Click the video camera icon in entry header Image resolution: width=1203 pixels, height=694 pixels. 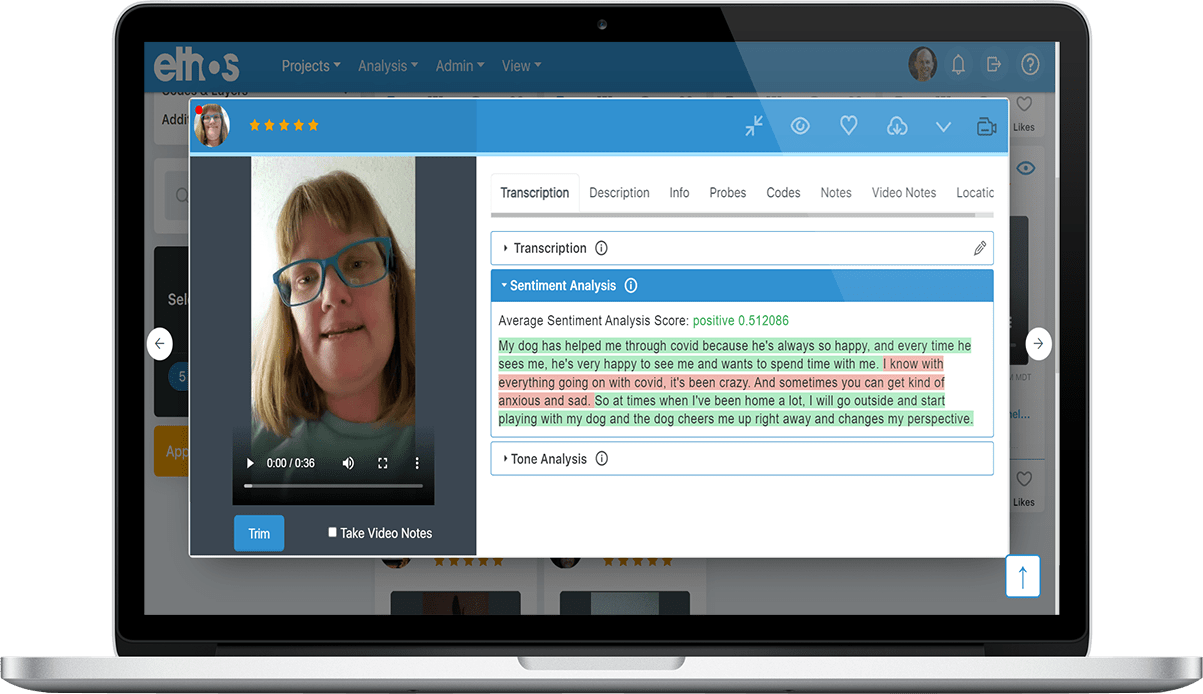pos(987,127)
